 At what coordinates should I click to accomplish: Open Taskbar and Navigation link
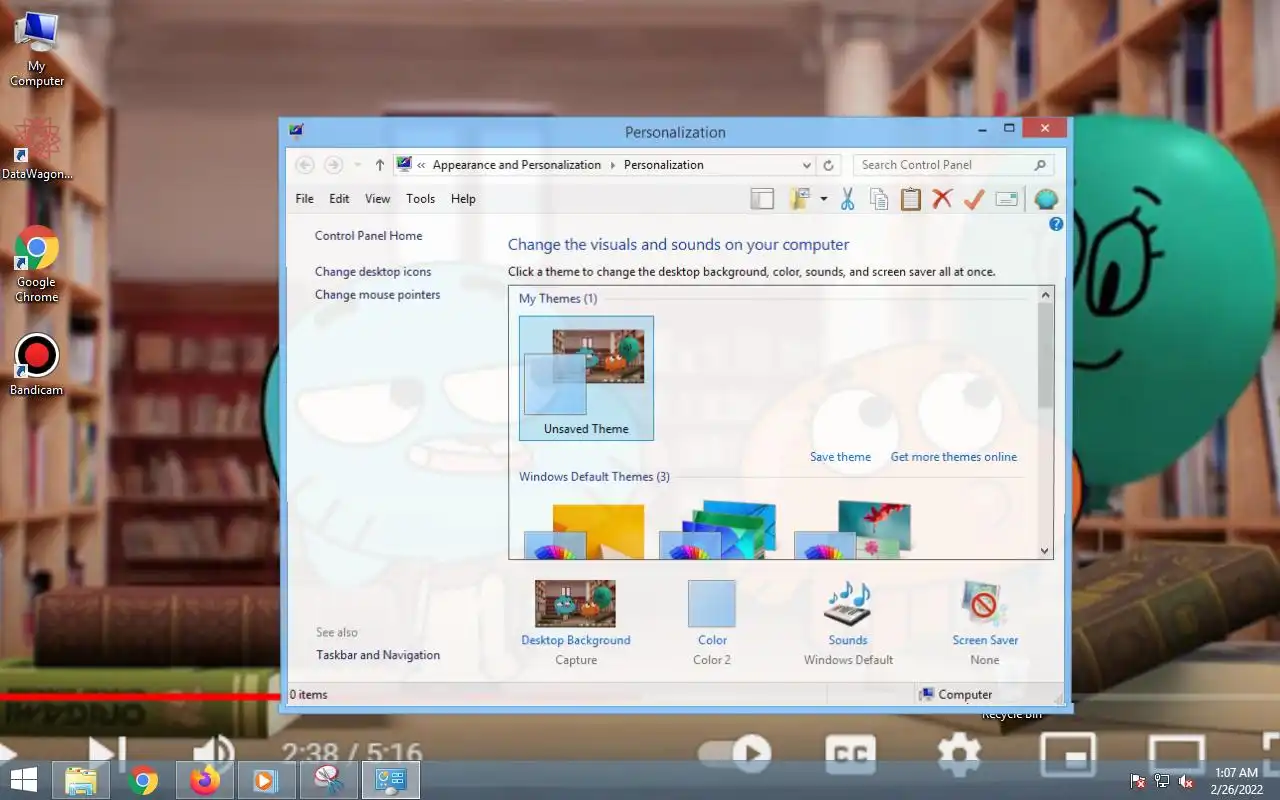378,655
